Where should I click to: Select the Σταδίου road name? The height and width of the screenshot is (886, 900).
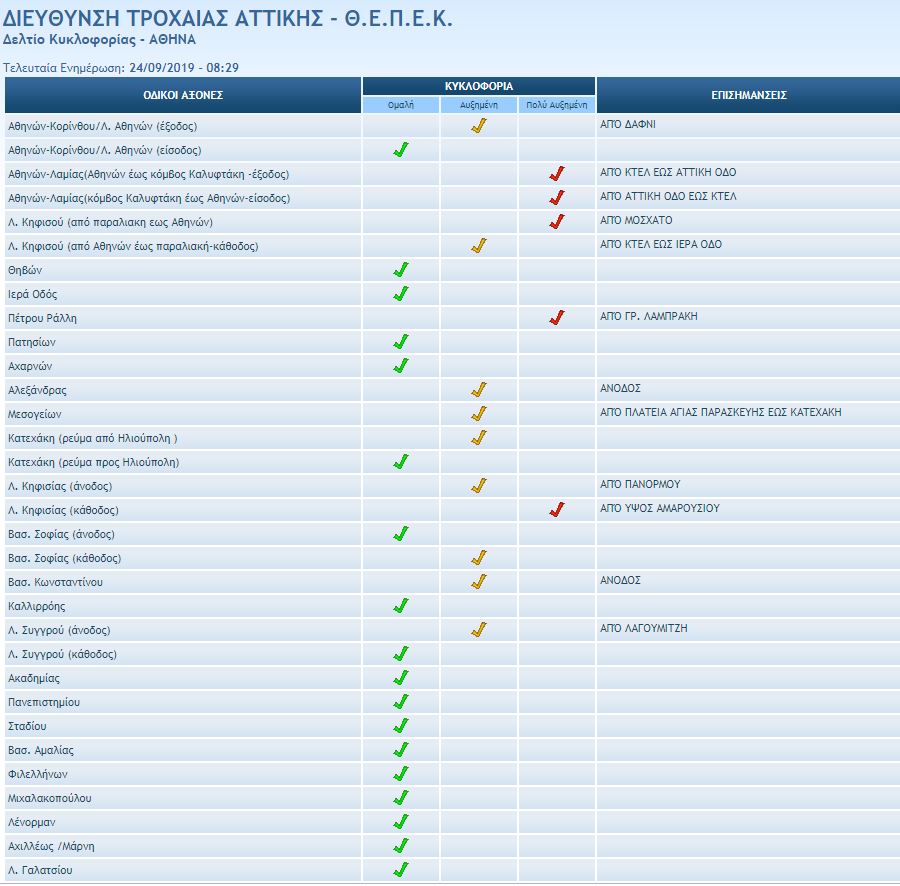click(27, 726)
